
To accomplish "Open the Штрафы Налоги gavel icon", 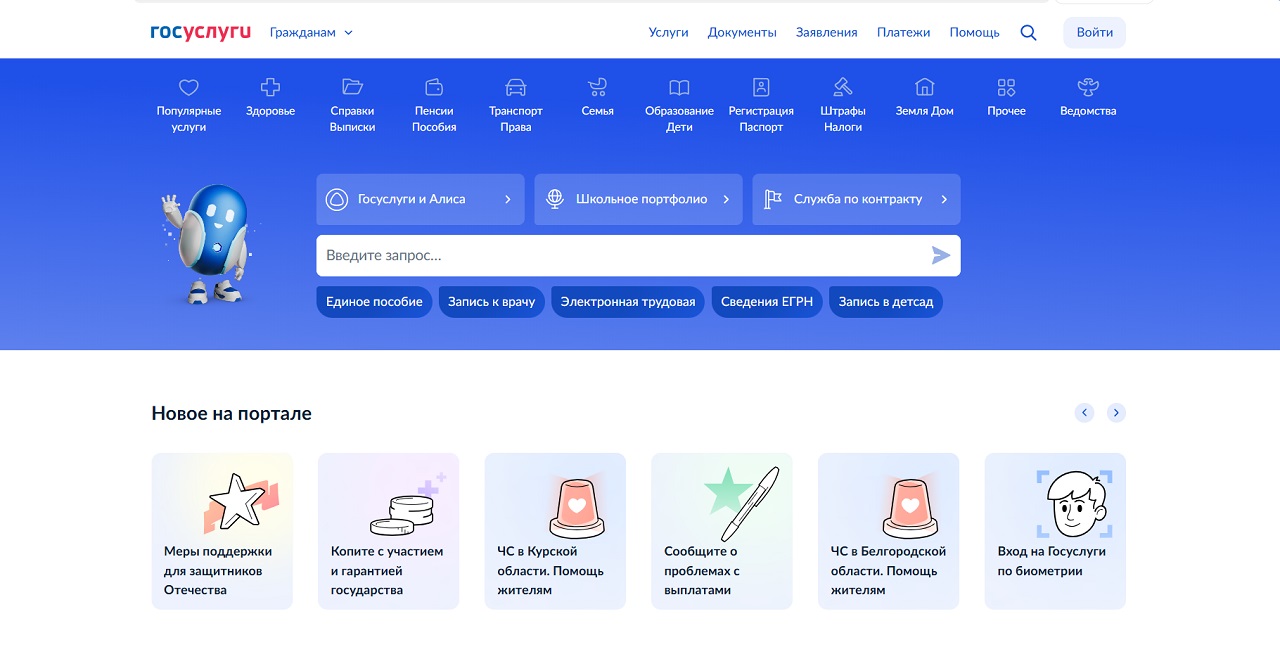I will point(843,87).
